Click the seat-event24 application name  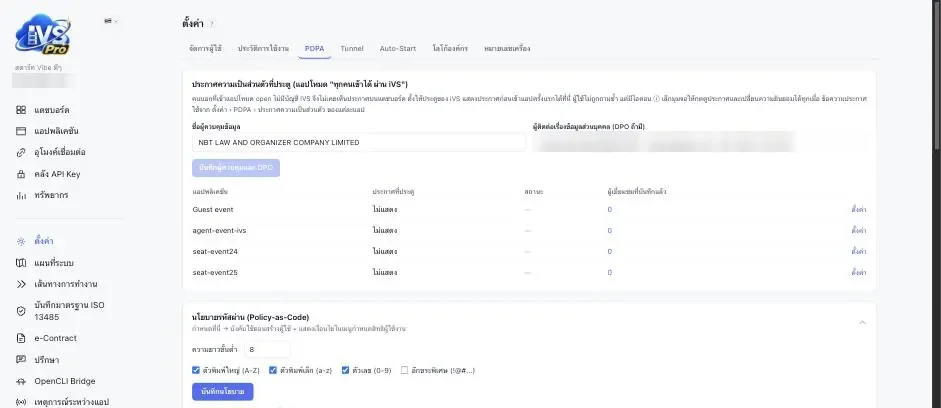(215, 251)
